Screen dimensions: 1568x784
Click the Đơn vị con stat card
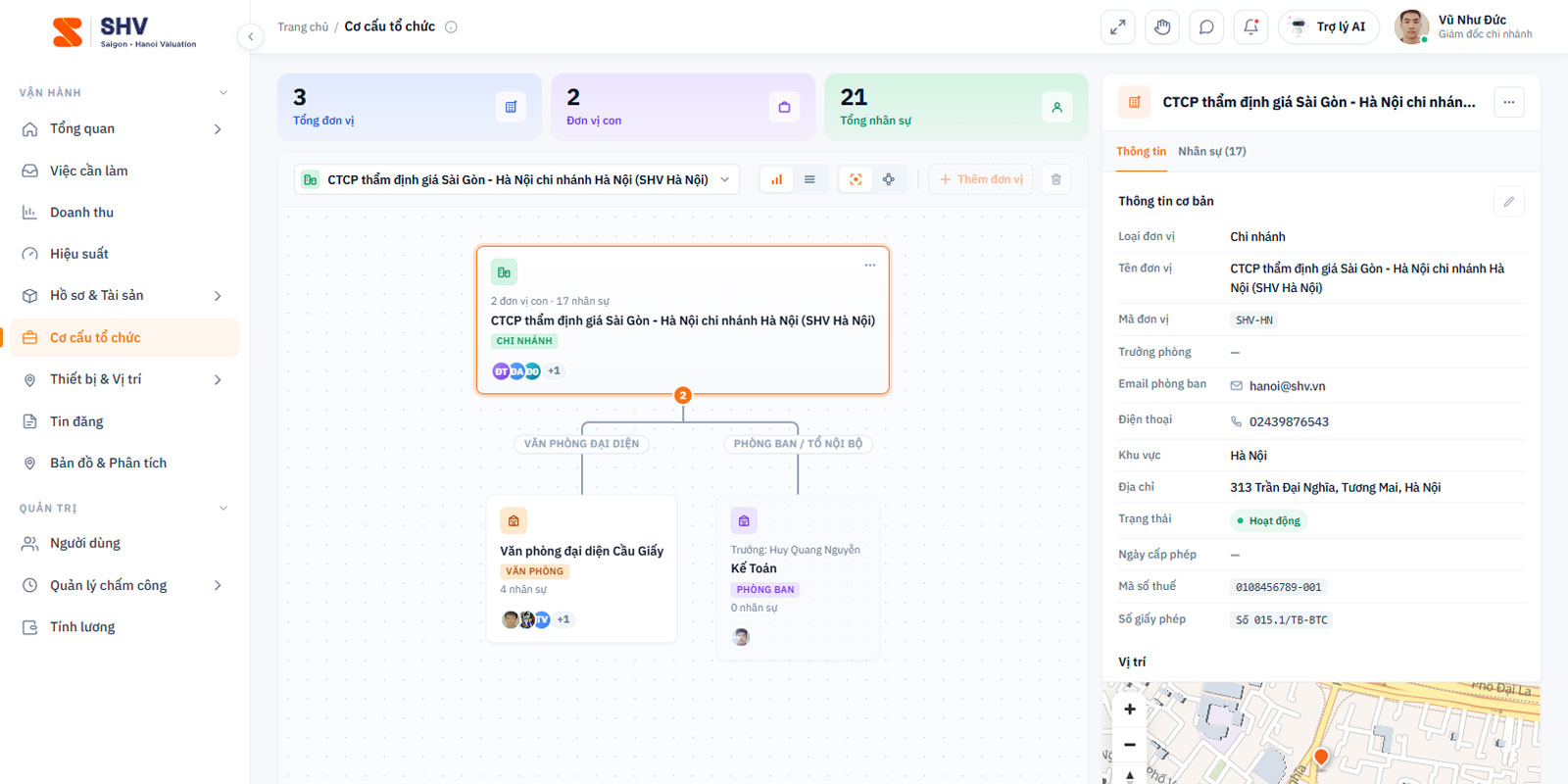[x=683, y=107]
